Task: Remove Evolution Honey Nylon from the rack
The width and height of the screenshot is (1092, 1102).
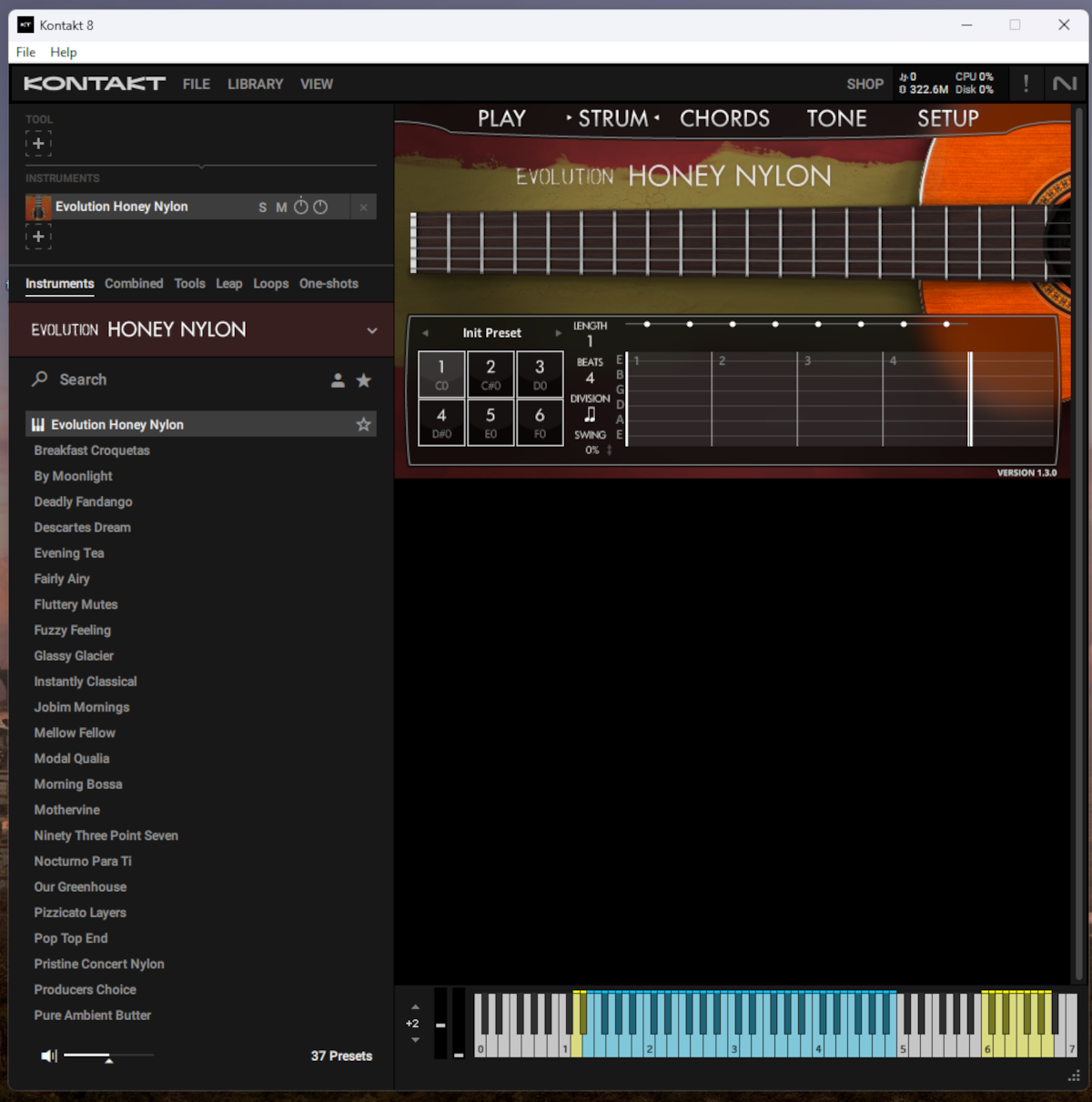Action: coord(363,207)
